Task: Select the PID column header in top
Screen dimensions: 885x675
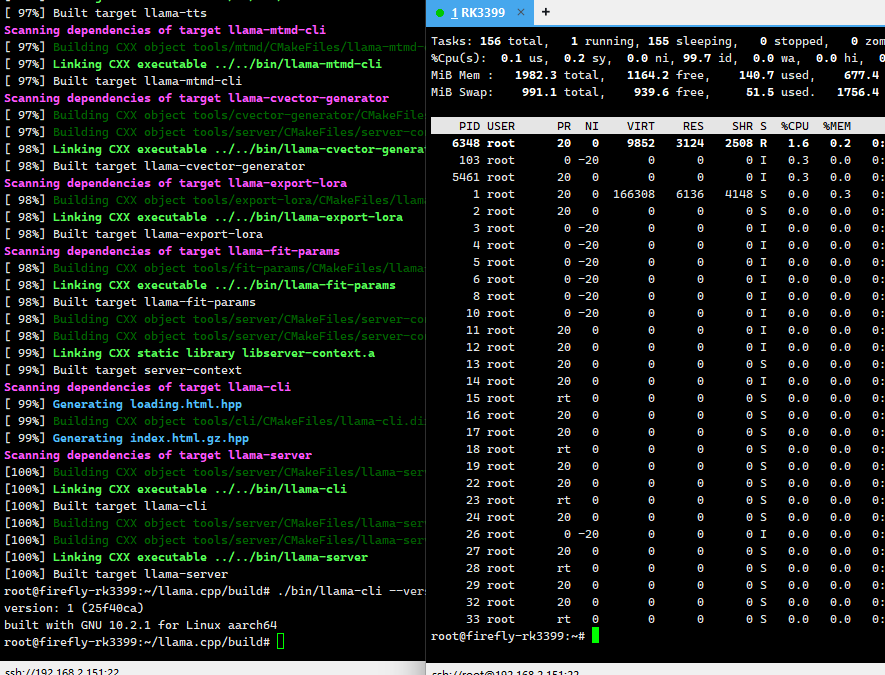Action: [470, 126]
